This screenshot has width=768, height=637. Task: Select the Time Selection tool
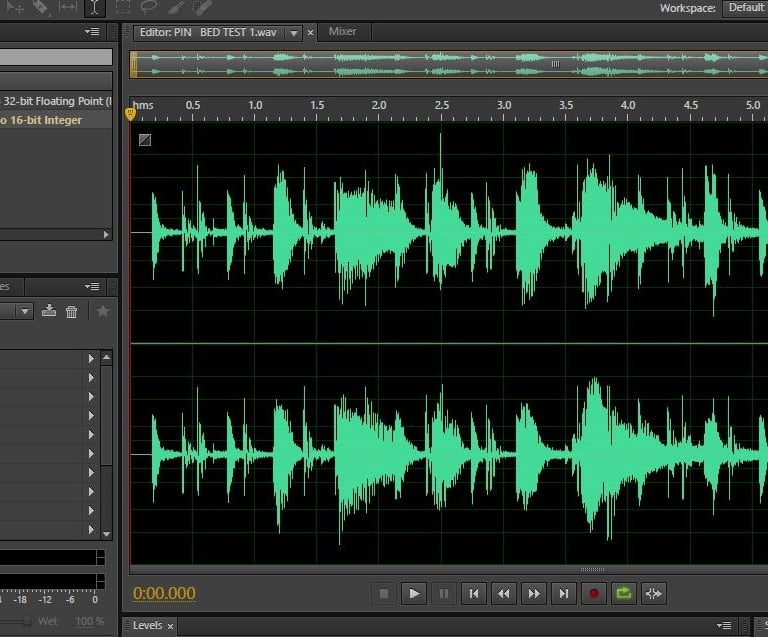95,7
